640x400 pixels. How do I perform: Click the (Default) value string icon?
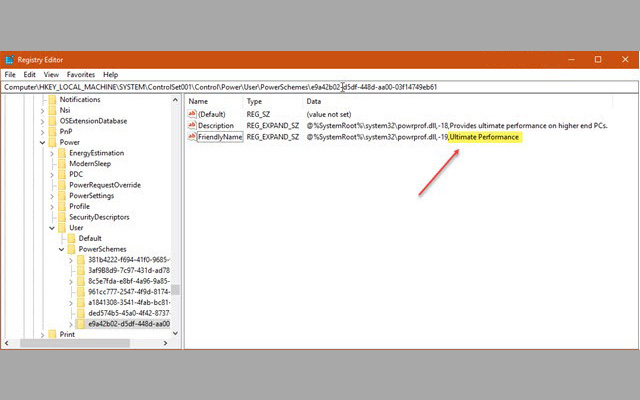[x=191, y=114]
